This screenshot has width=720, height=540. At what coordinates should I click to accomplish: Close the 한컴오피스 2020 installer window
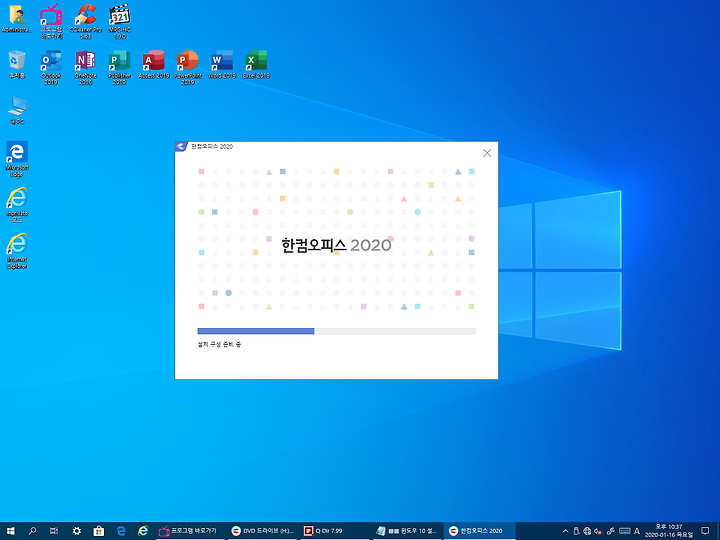[487, 153]
